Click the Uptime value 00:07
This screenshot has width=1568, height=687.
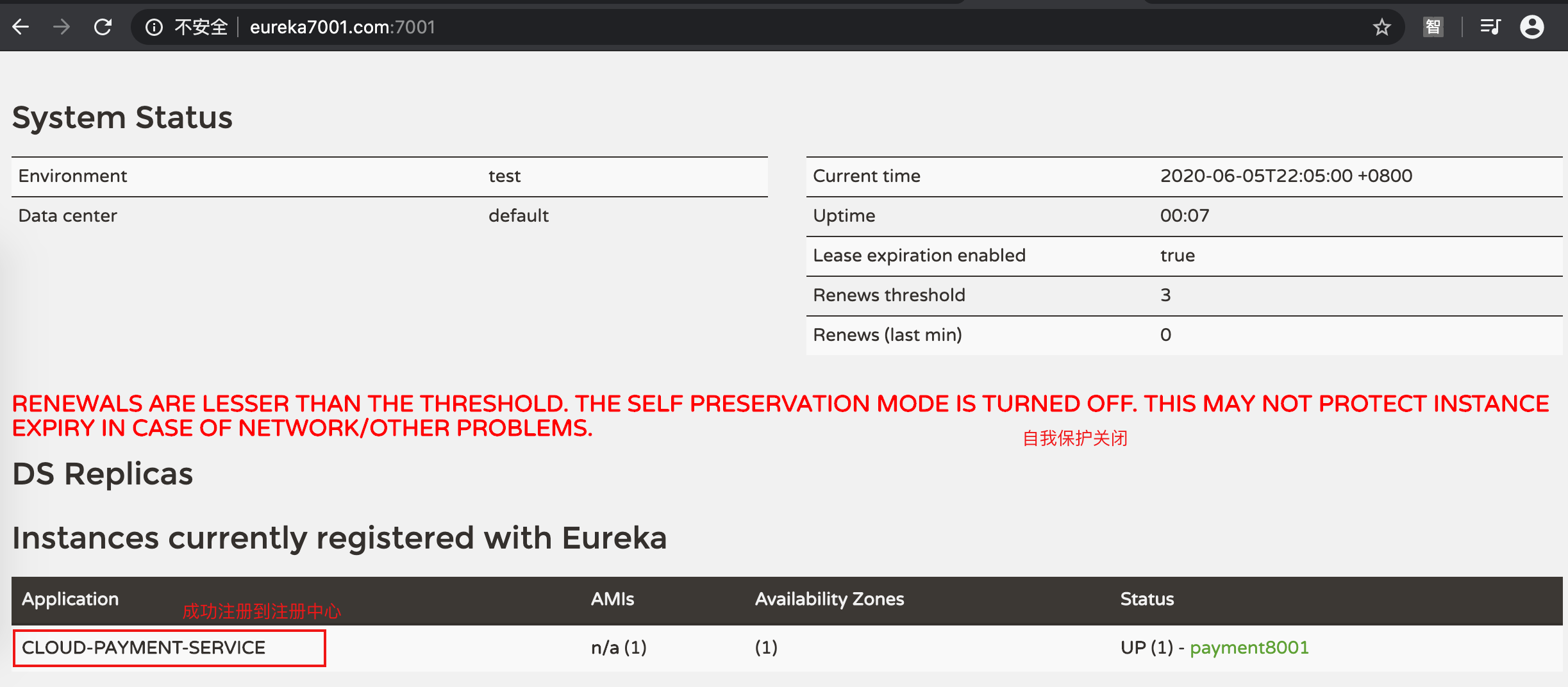1185,216
